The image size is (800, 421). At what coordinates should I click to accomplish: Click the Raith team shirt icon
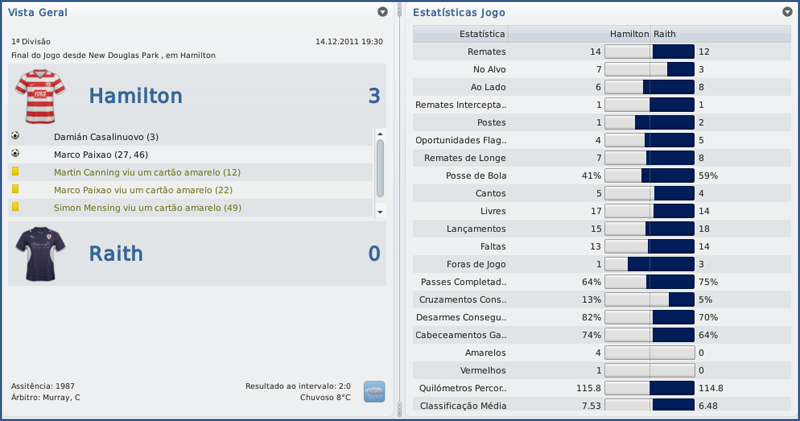tap(40, 253)
